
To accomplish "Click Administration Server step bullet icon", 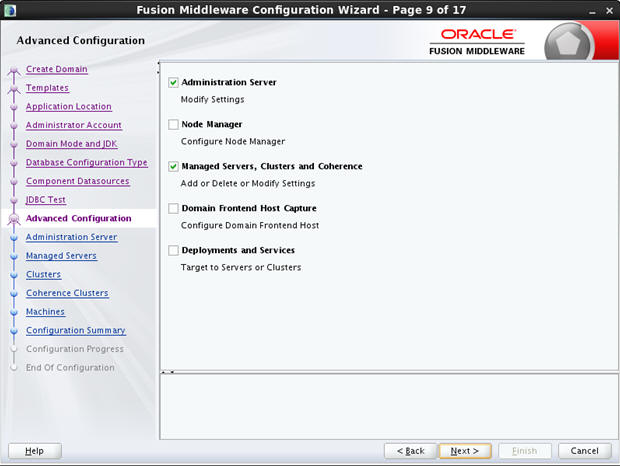I will [14, 238].
